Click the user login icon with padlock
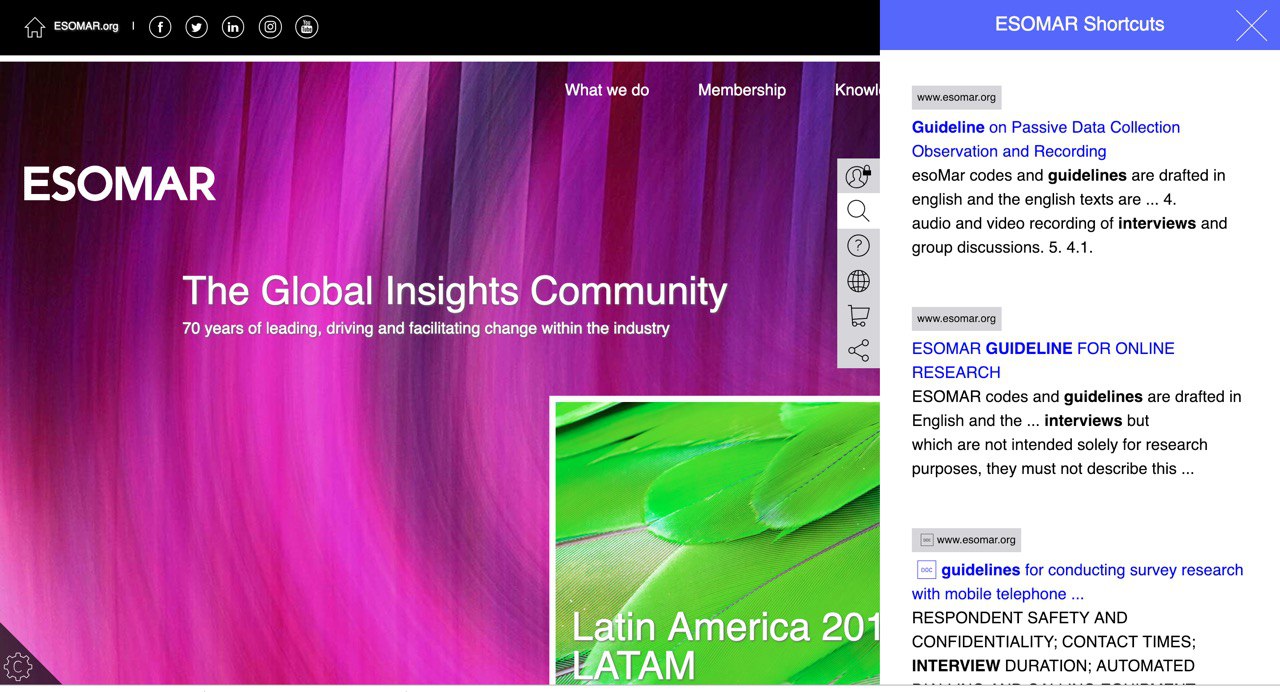The height and width of the screenshot is (692, 1280). 858,176
